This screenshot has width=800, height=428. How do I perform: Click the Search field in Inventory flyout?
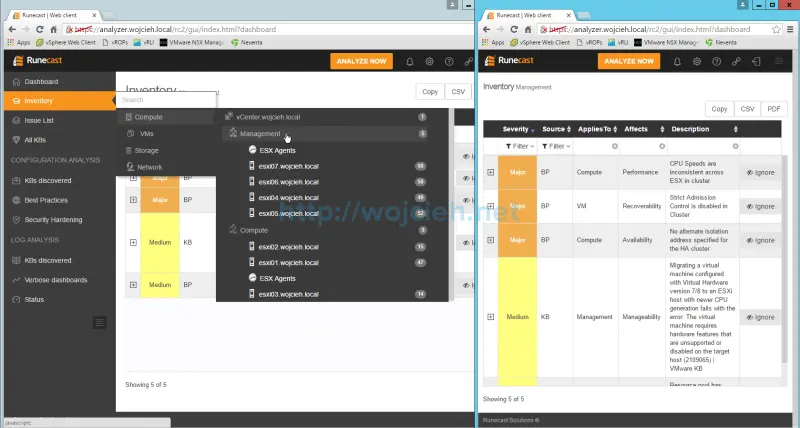click(x=165, y=100)
